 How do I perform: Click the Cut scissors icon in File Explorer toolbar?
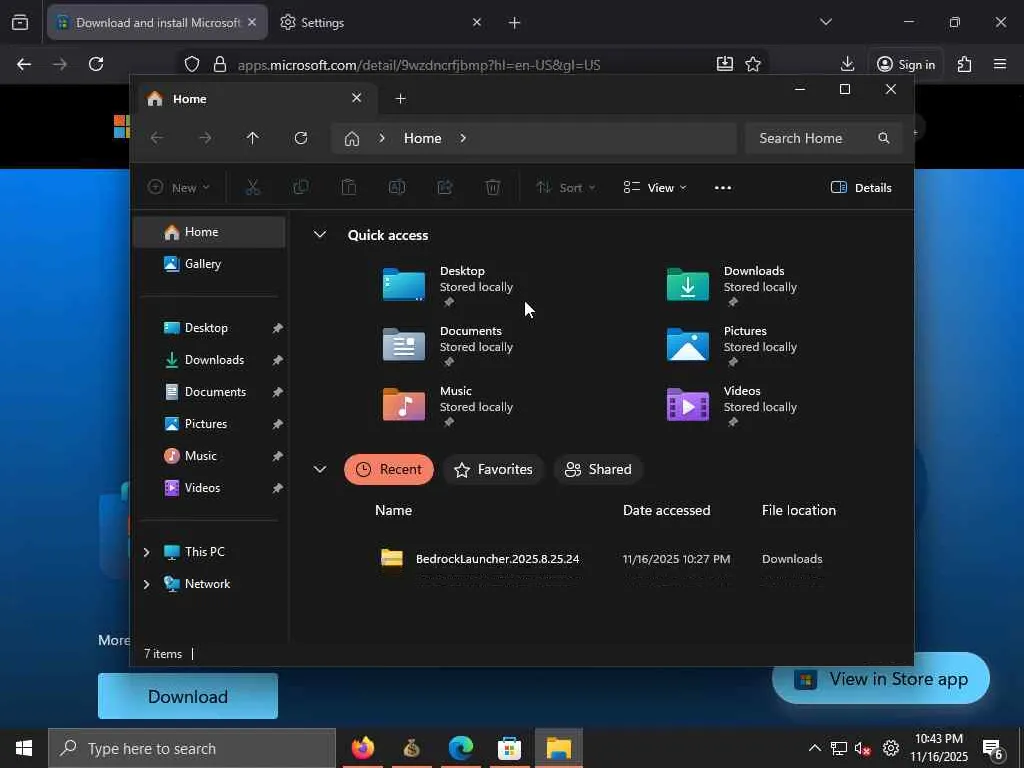click(253, 187)
